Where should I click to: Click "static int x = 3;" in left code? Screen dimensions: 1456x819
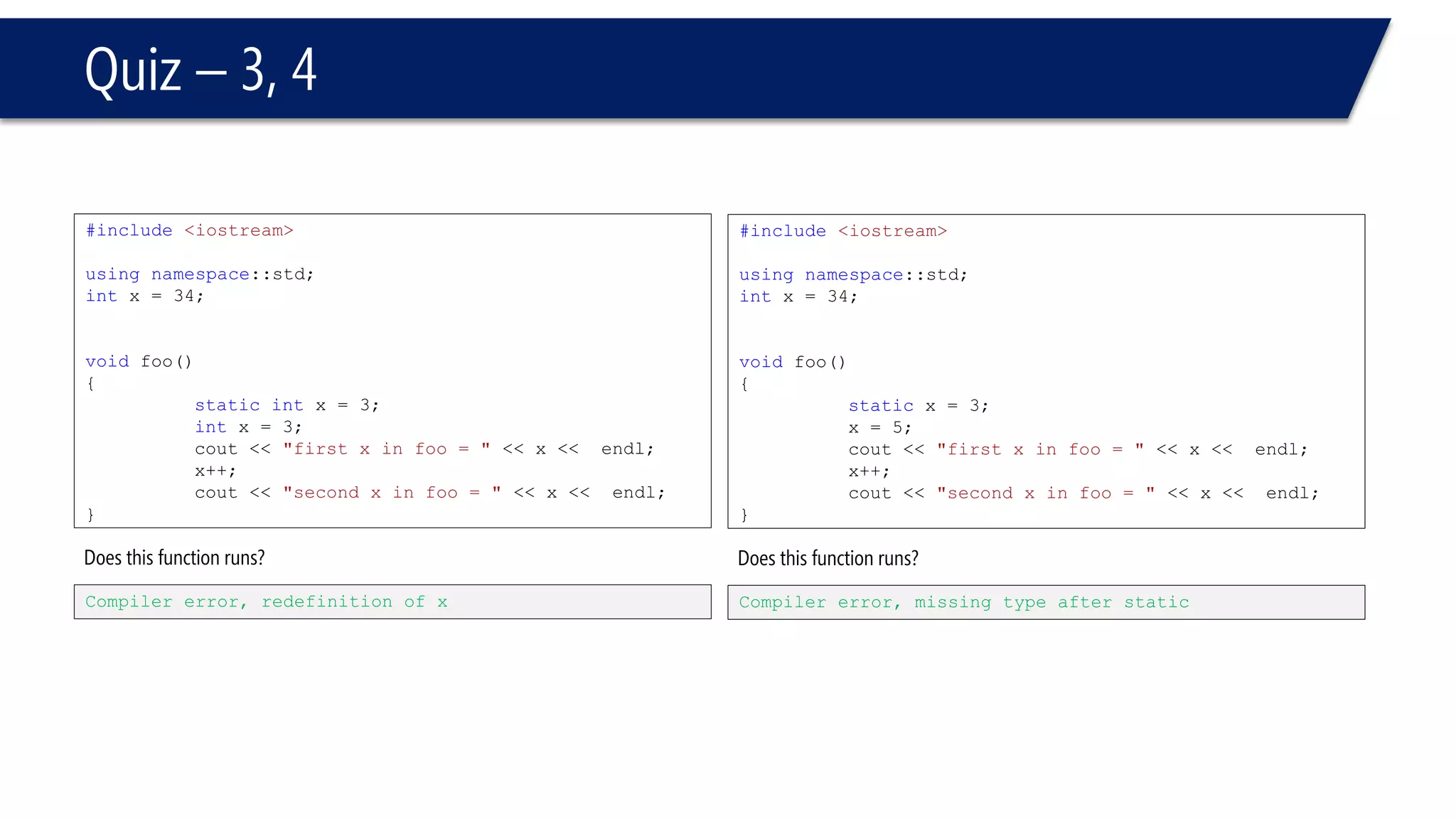pyautogui.click(x=287, y=405)
